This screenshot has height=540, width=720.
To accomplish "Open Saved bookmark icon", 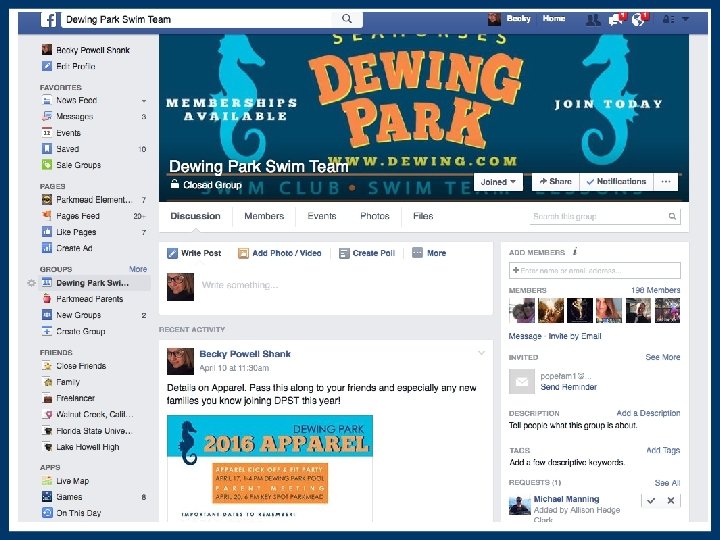I will (x=47, y=149).
